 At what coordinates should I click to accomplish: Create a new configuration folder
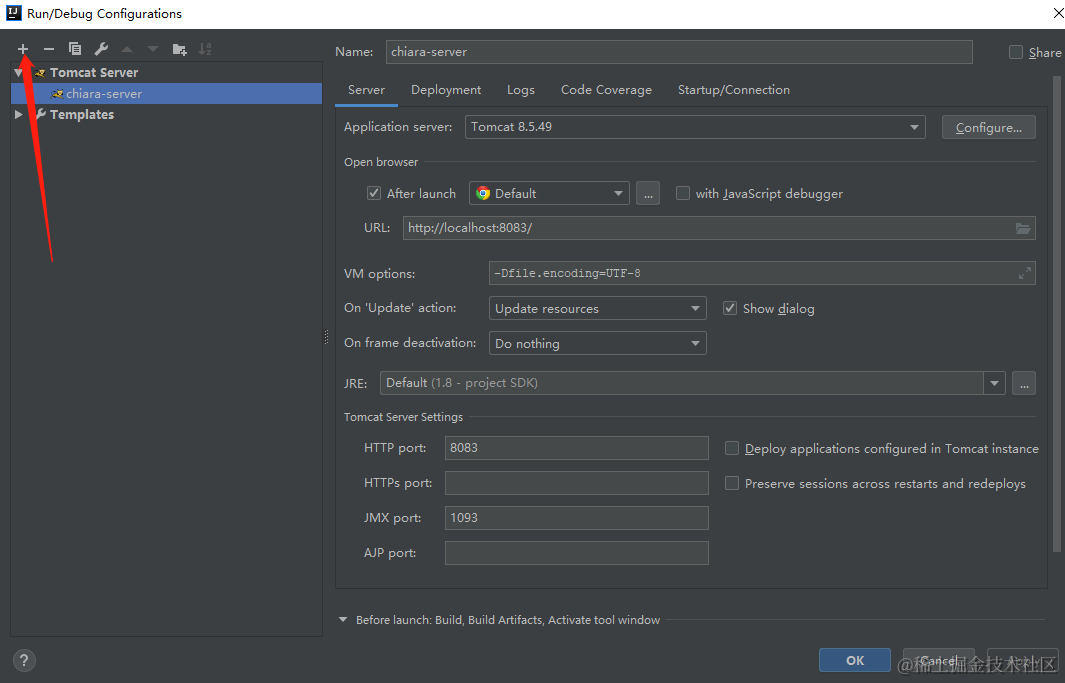179,49
